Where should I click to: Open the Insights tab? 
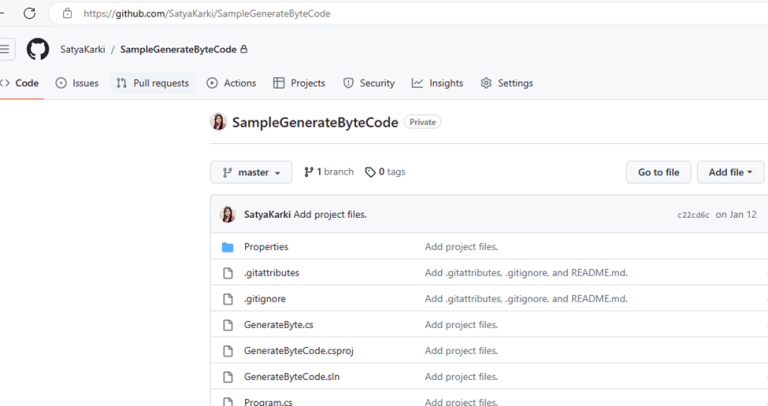click(437, 83)
